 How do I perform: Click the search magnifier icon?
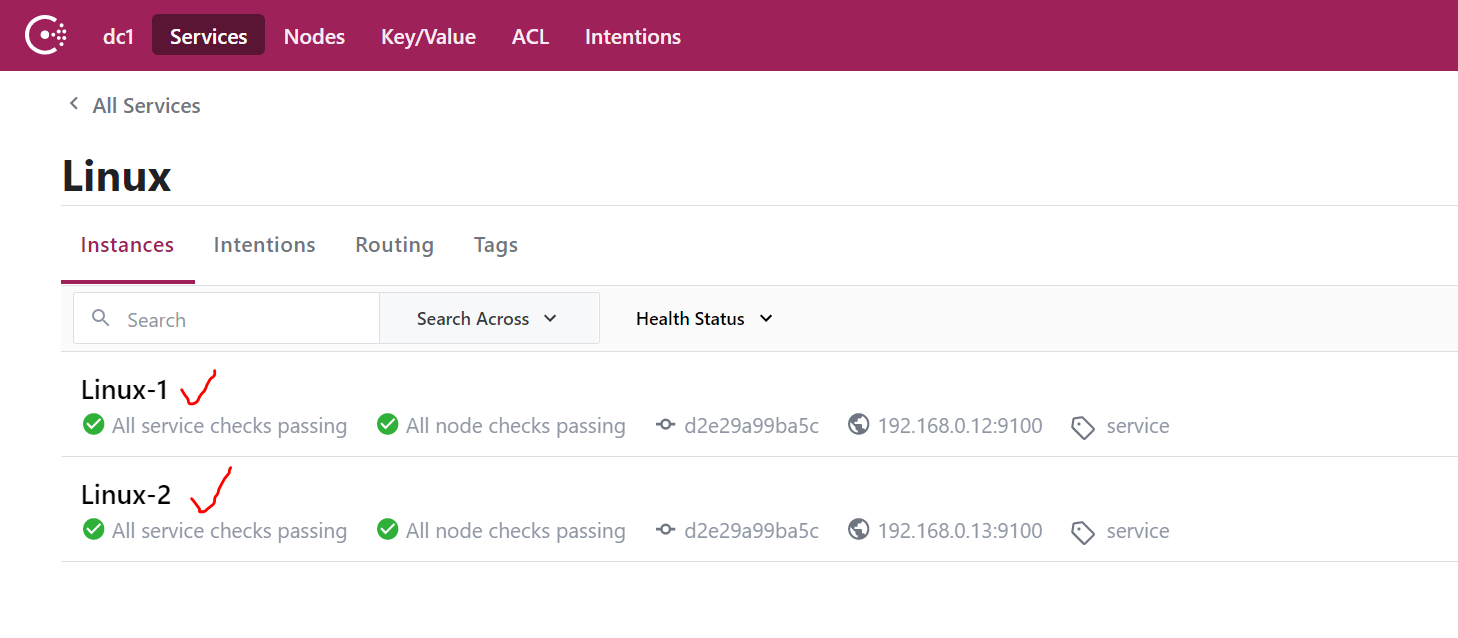tap(100, 318)
